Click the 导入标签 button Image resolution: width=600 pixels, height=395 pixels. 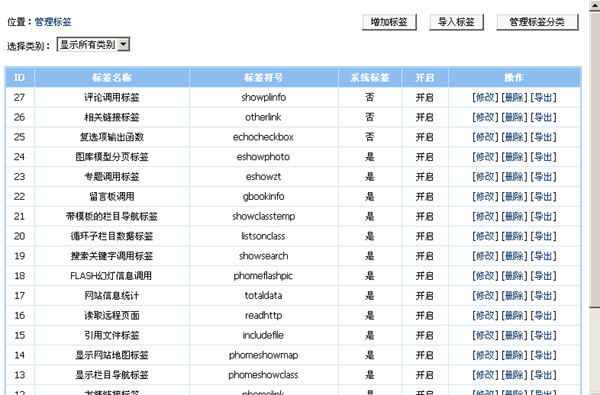click(456, 22)
